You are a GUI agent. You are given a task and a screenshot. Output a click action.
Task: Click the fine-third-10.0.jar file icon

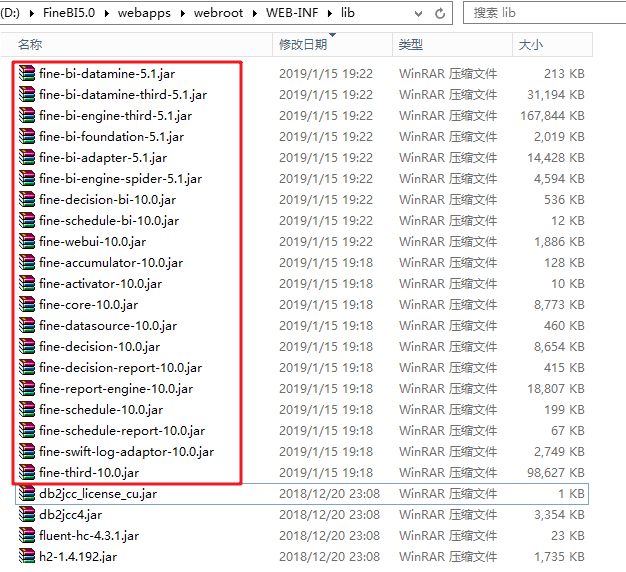(27, 473)
